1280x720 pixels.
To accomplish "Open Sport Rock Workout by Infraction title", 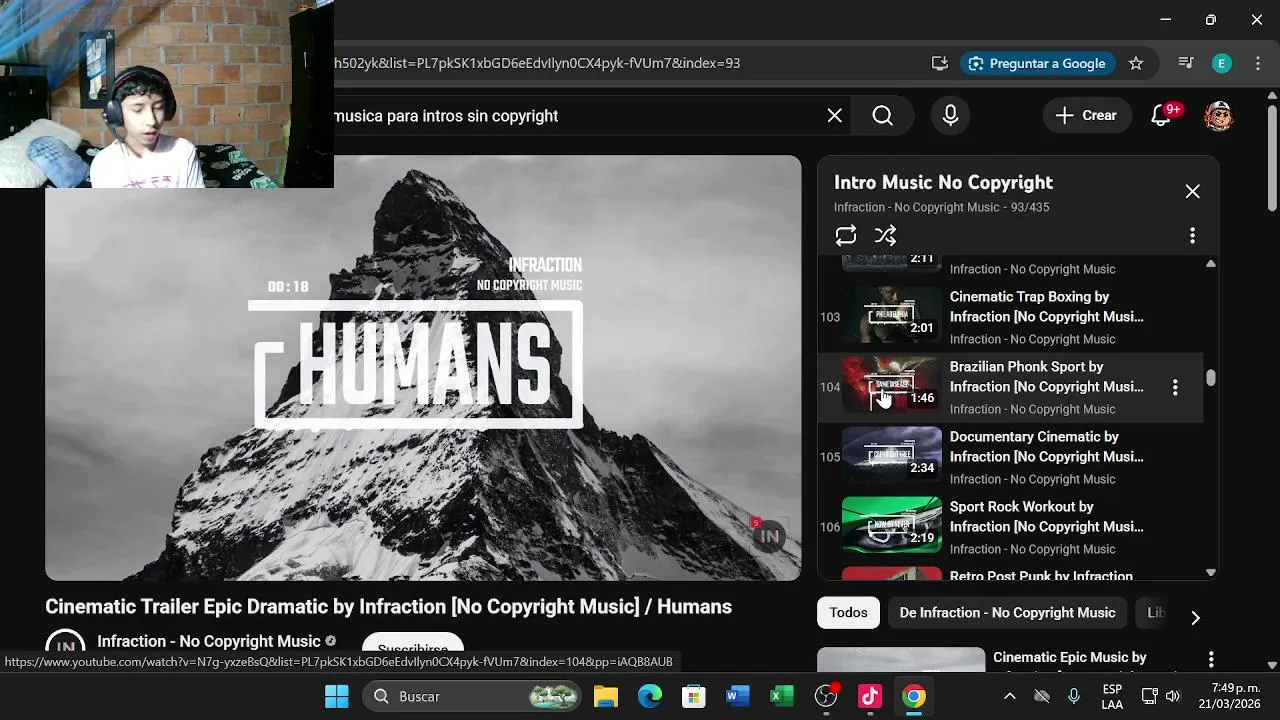I will click(1046, 517).
